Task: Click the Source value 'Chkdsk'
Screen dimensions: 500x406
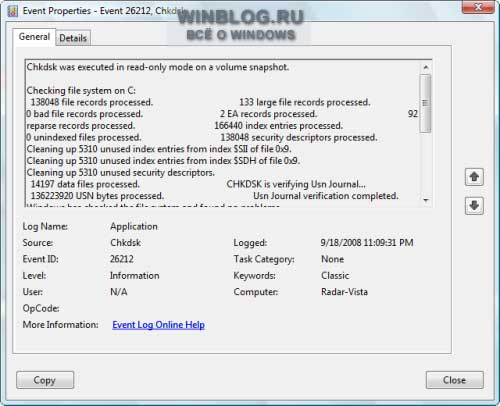Action: (x=125, y=243)
